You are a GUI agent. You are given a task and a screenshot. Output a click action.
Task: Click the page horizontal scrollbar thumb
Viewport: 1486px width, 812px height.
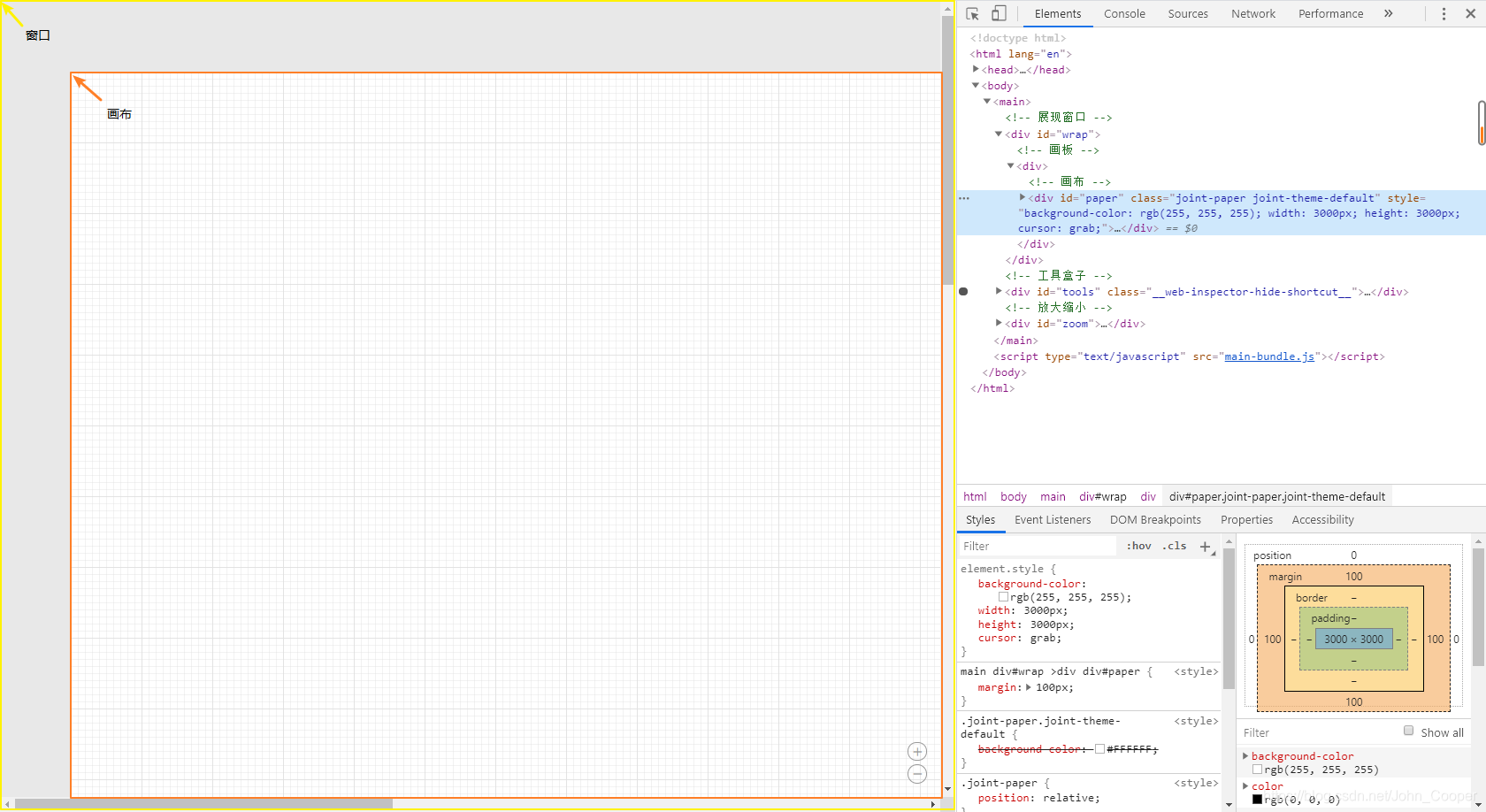coord(203,804)
